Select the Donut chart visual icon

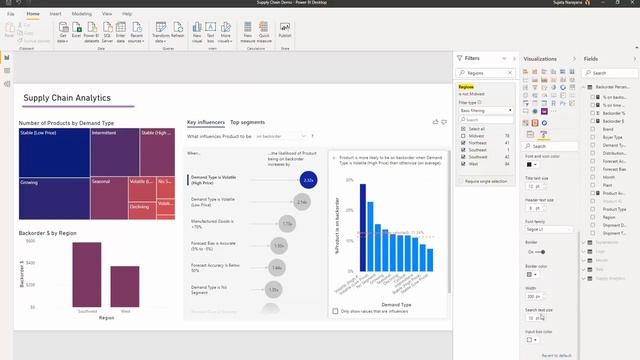pos(563,87)
